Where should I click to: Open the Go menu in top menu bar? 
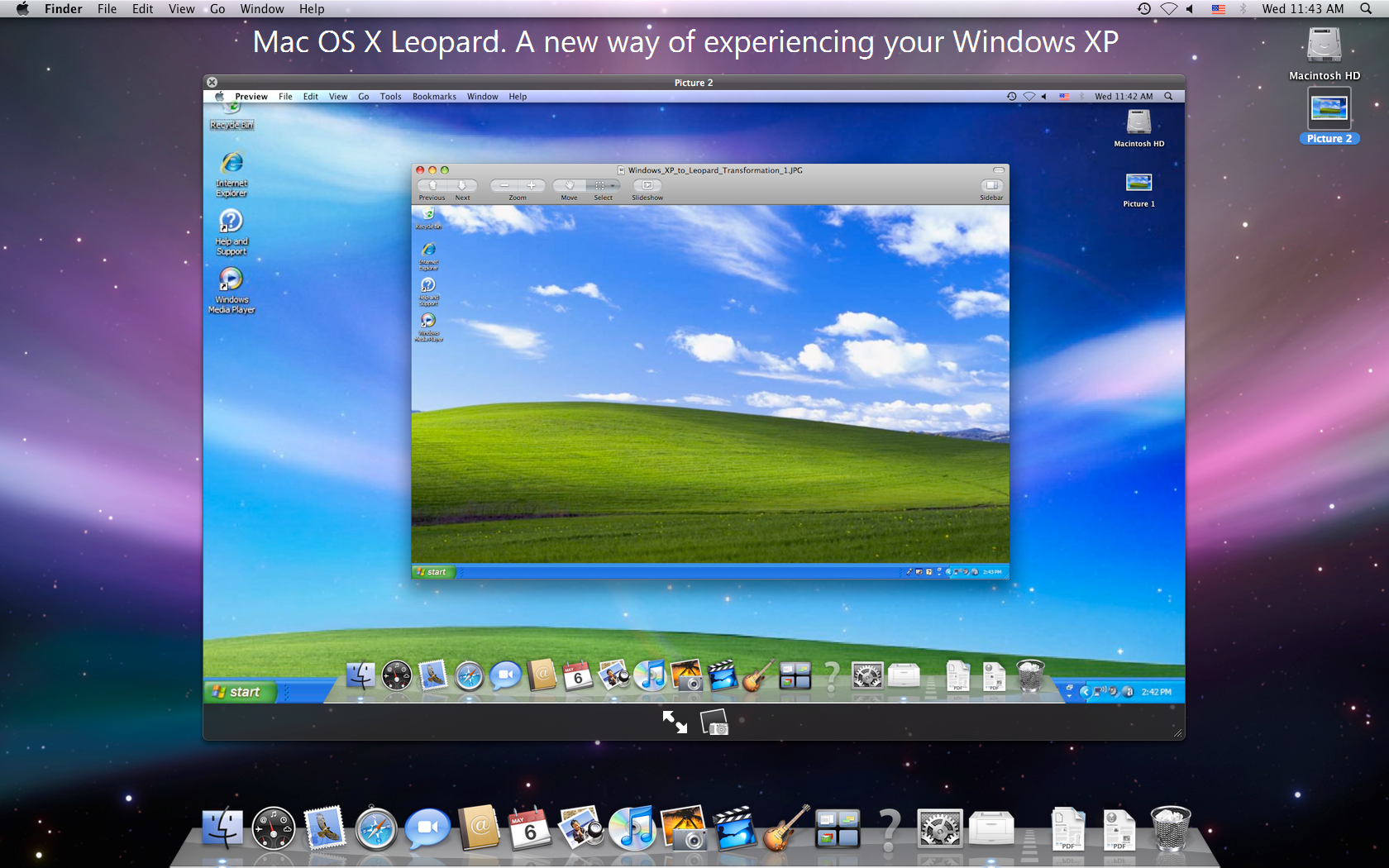click(x=217, y=8)
